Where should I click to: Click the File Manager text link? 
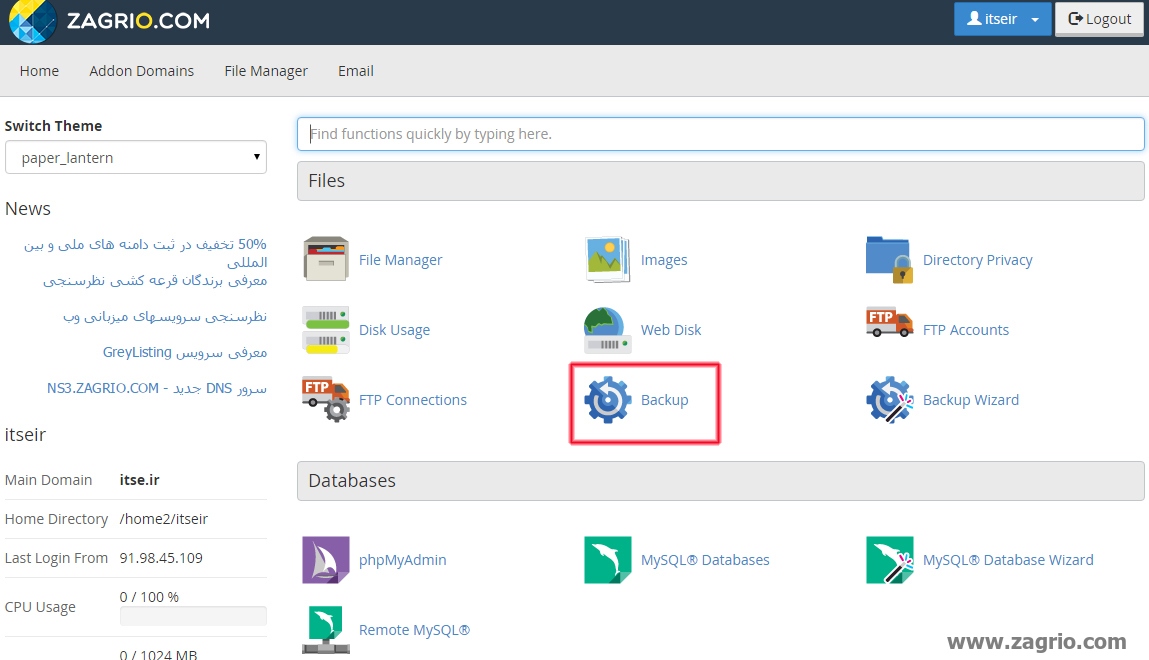tap(401, 260)
